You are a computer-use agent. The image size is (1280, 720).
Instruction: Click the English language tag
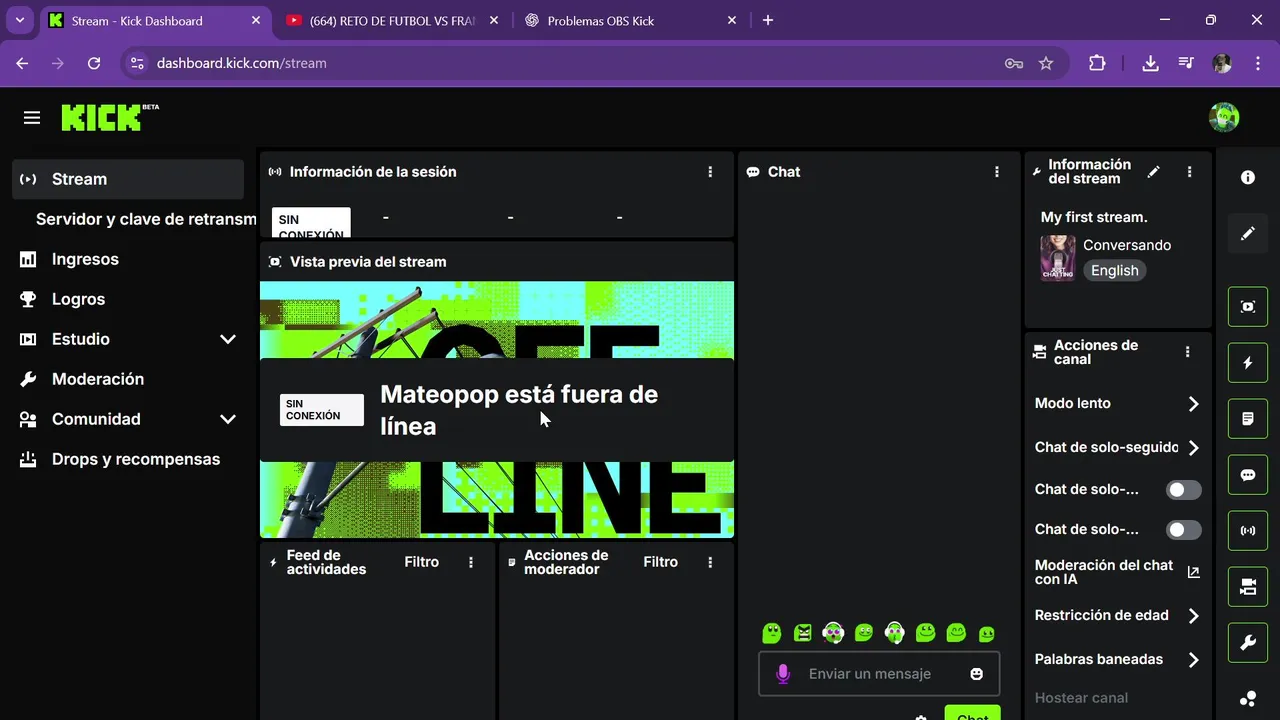point(1114,270)
